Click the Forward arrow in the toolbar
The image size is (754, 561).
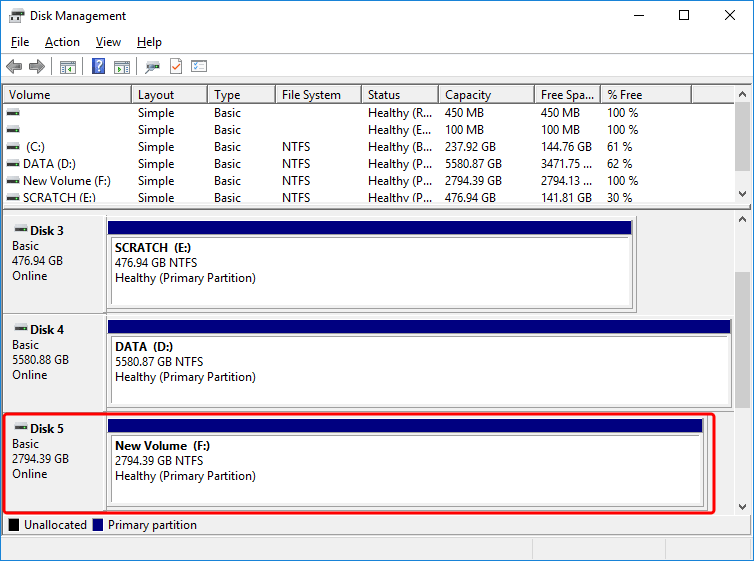(37, 67)
